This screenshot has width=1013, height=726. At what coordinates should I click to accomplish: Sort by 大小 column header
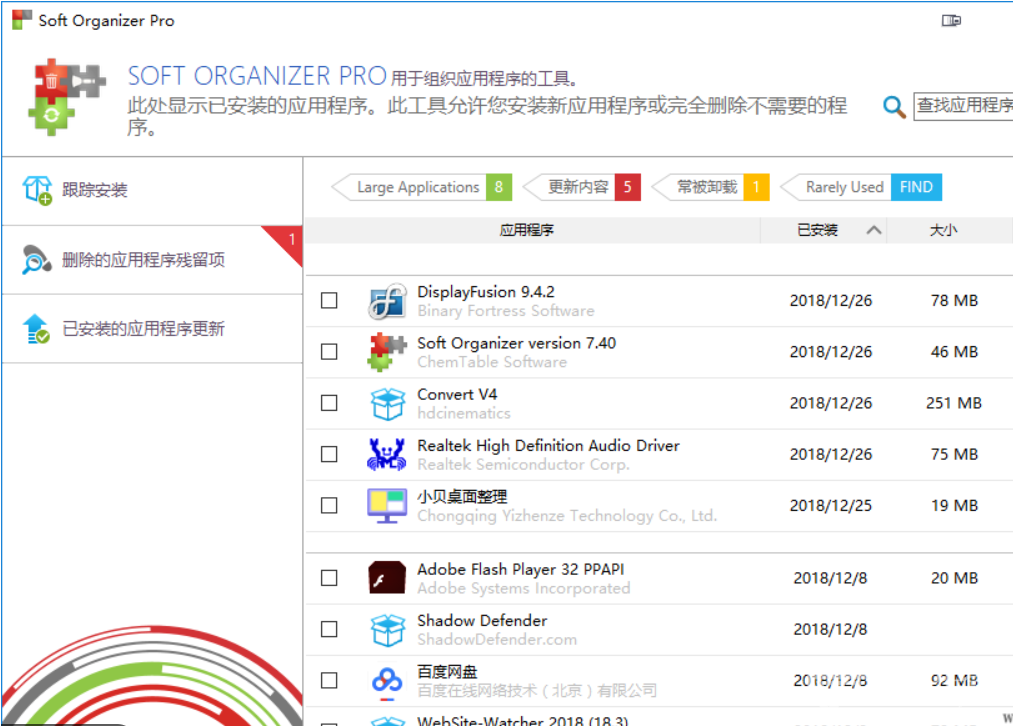click(x=943, y=230)
